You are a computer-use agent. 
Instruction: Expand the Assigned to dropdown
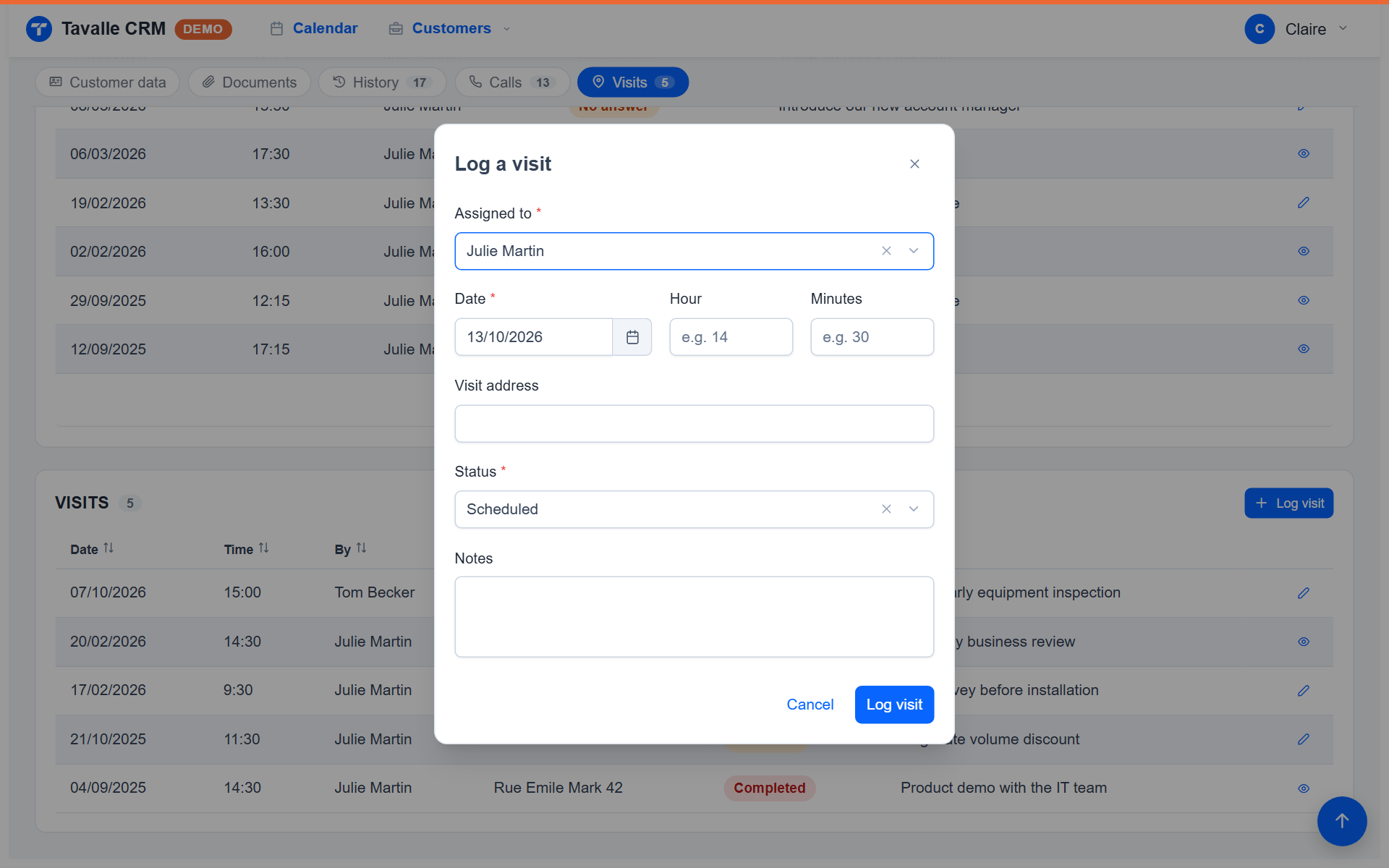pos(914,251)
